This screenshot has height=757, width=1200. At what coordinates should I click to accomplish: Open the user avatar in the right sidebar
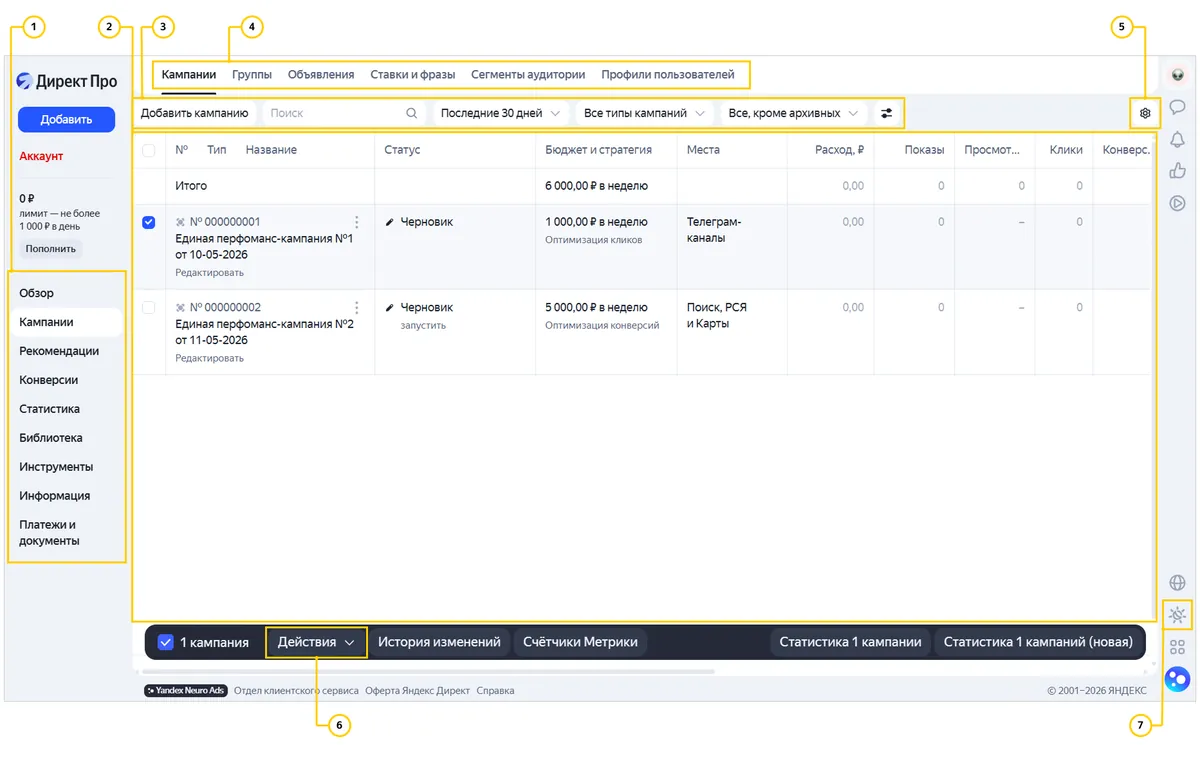point(1177,74)
